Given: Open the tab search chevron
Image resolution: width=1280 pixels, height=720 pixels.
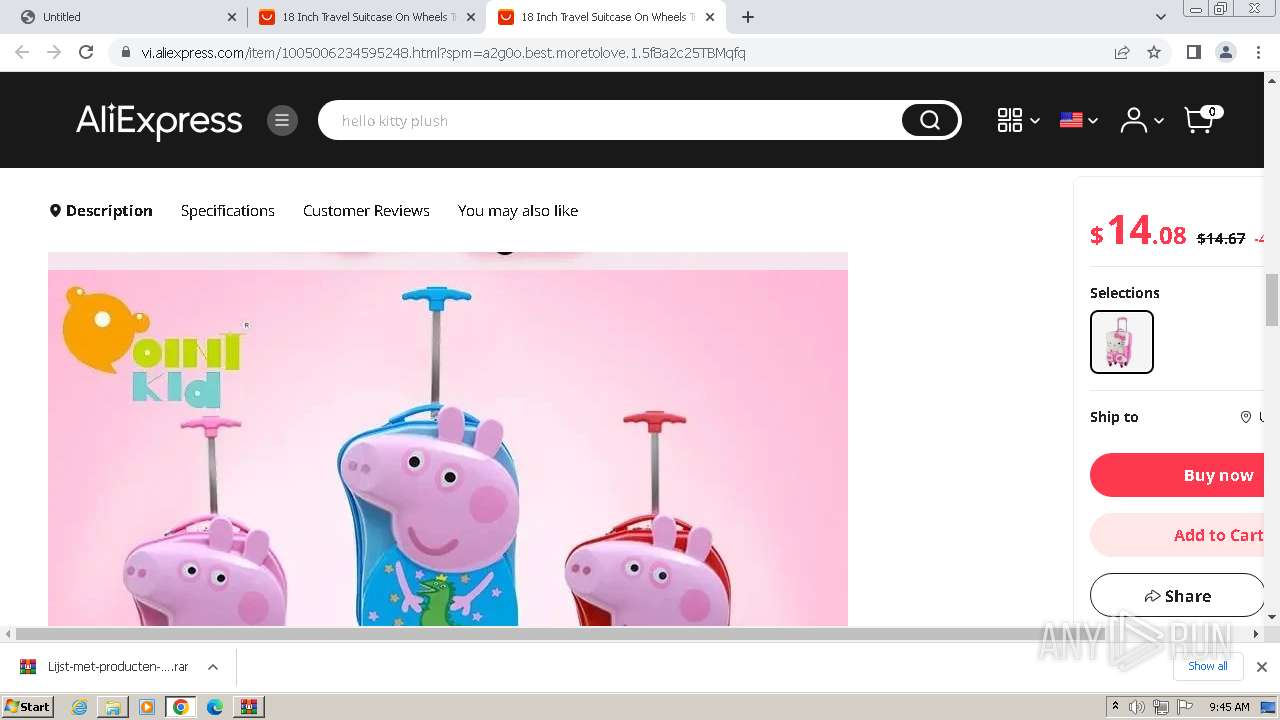Looking at the screenshot, I should tap(1160, 17).
